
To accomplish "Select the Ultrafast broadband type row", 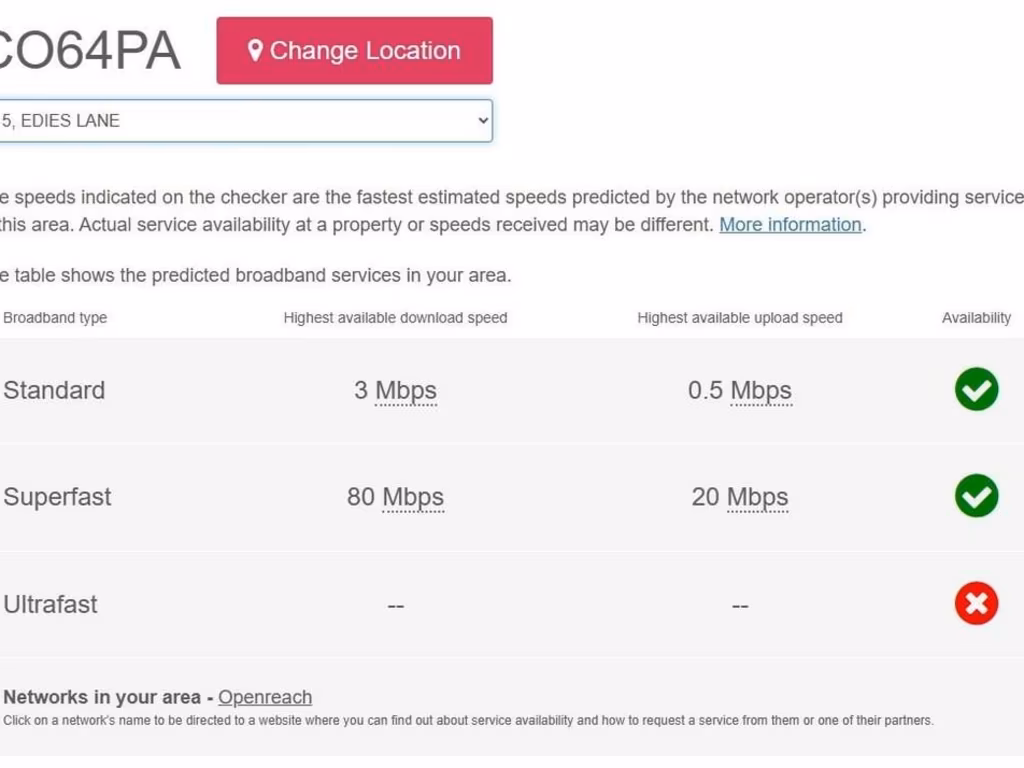I will click(x=51, y=604).
